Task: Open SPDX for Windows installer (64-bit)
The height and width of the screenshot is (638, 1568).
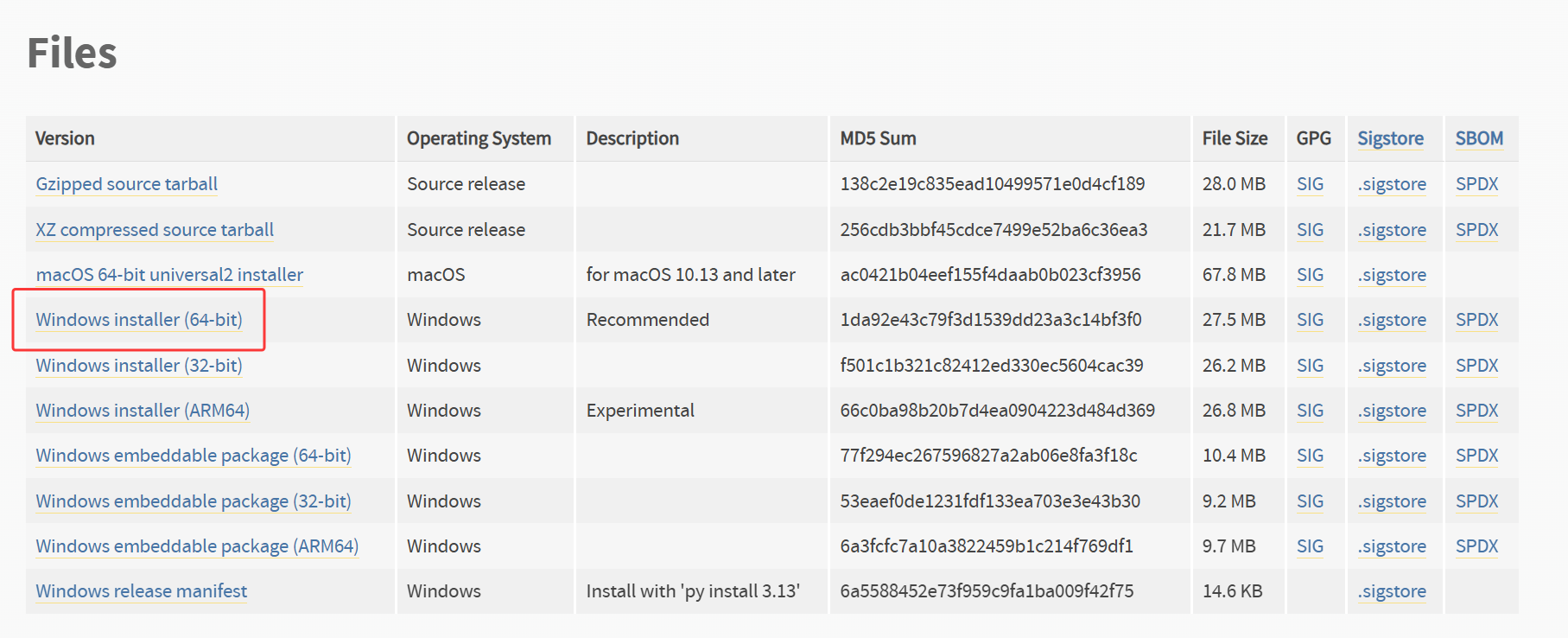Action: tap(1476, 320)
